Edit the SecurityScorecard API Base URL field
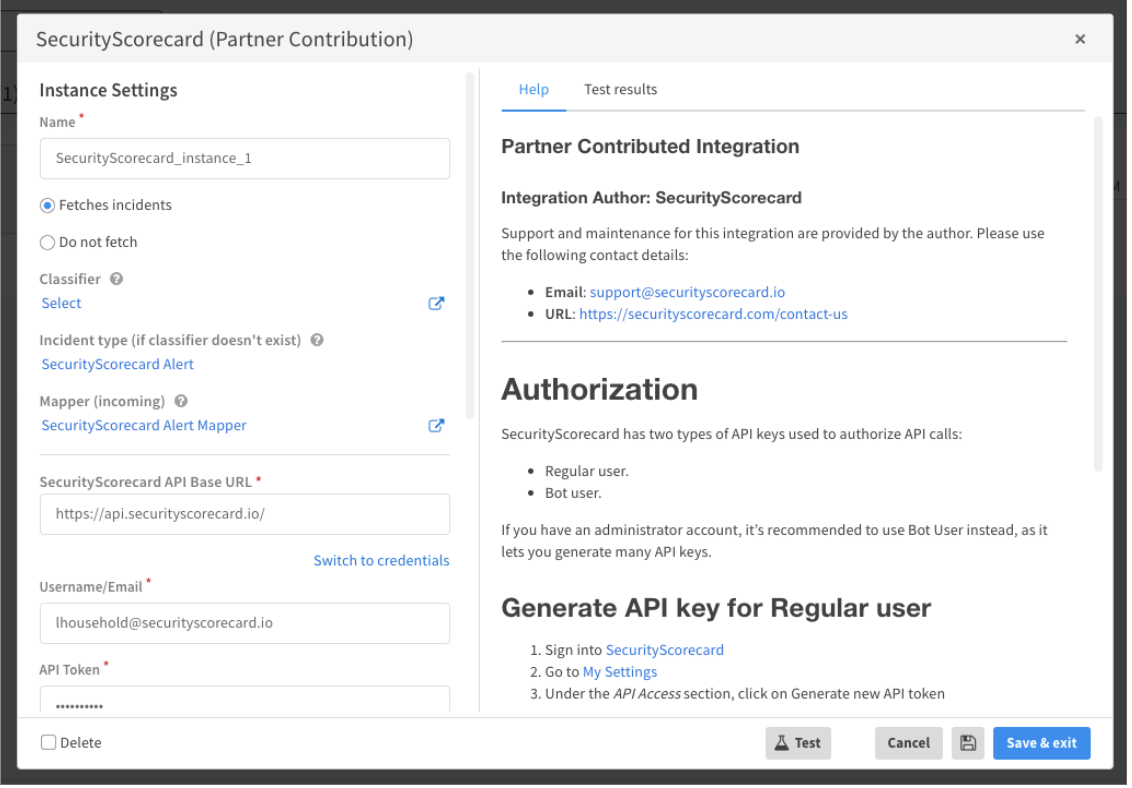Screen dimensions: 1132x788 pyautogui.click(x=245, y=517)
